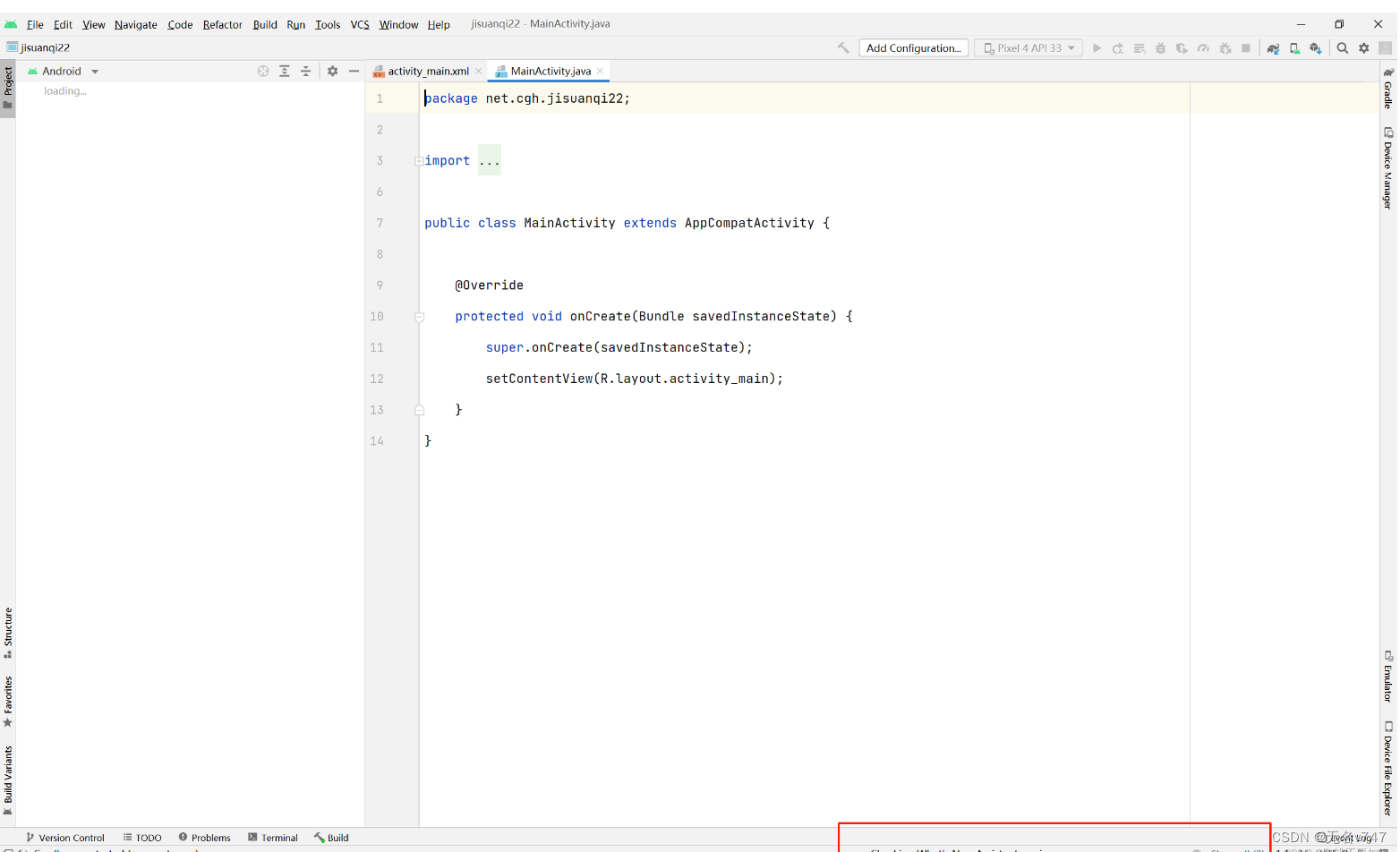The image size is (1400, 852).
Task: Click the fold end marker at line 13
Action: (x=419, y=410)
